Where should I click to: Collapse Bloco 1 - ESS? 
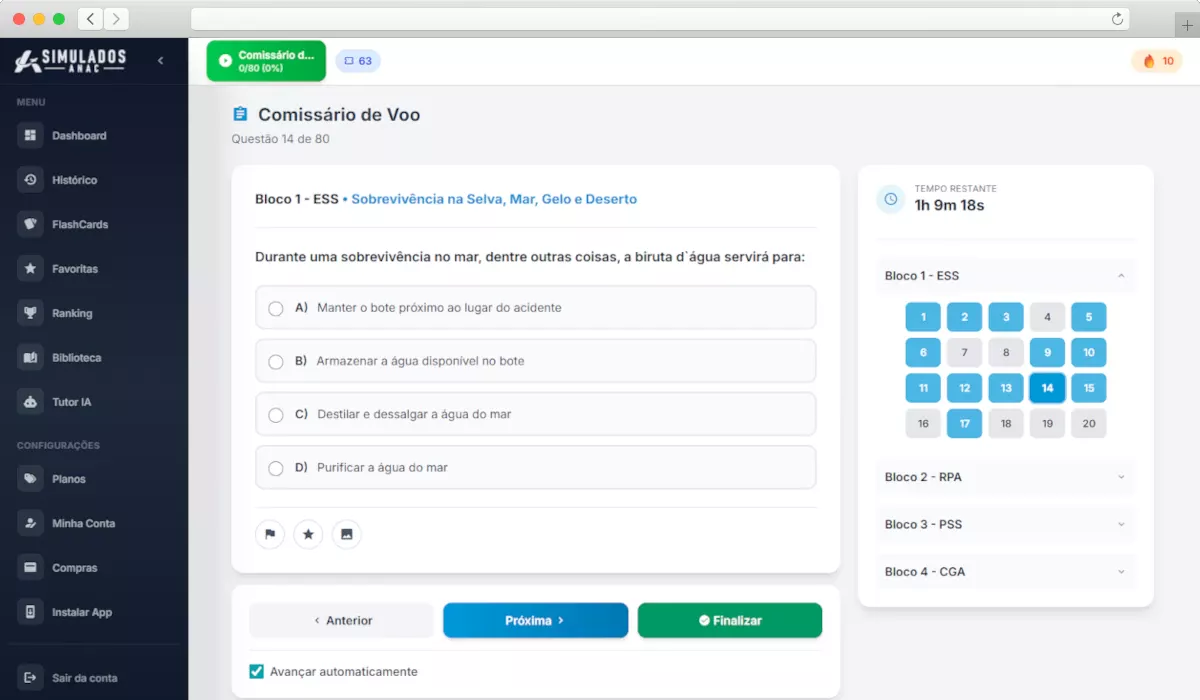coord(1004,275)
